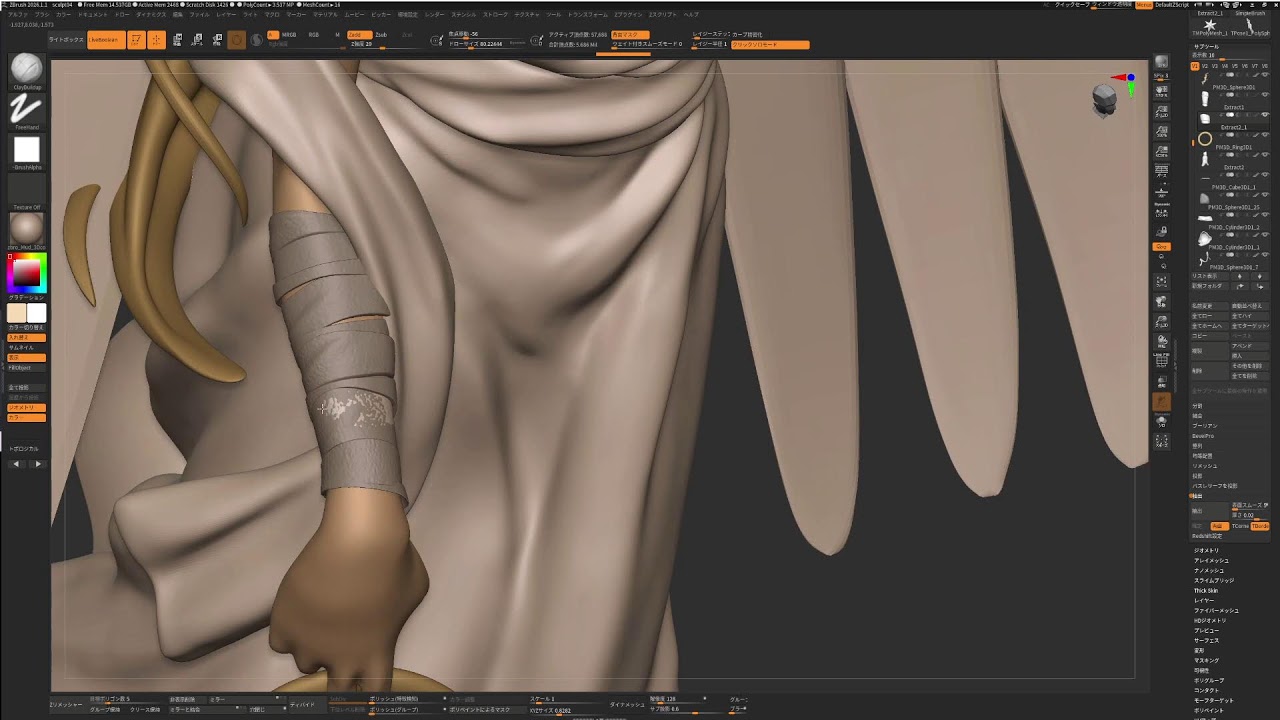The image size is (1280, 720).
Task: Click the リスト表示 button
Action: (1209, 275)
